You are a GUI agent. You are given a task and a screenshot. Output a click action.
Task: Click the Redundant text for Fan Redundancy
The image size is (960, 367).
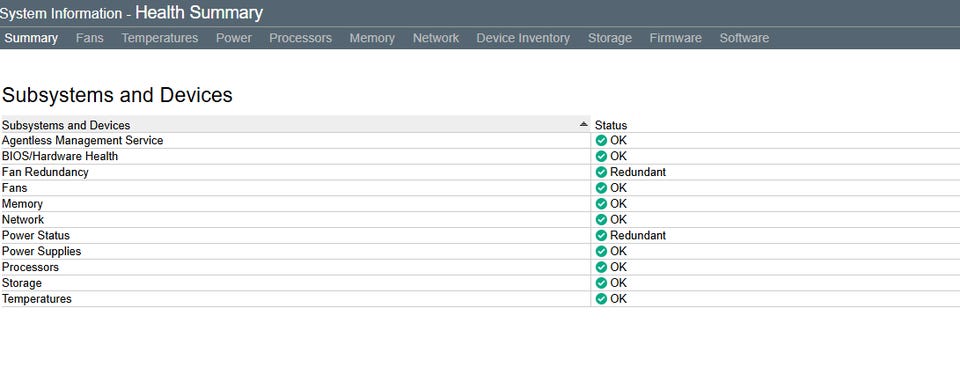(638, 172)
